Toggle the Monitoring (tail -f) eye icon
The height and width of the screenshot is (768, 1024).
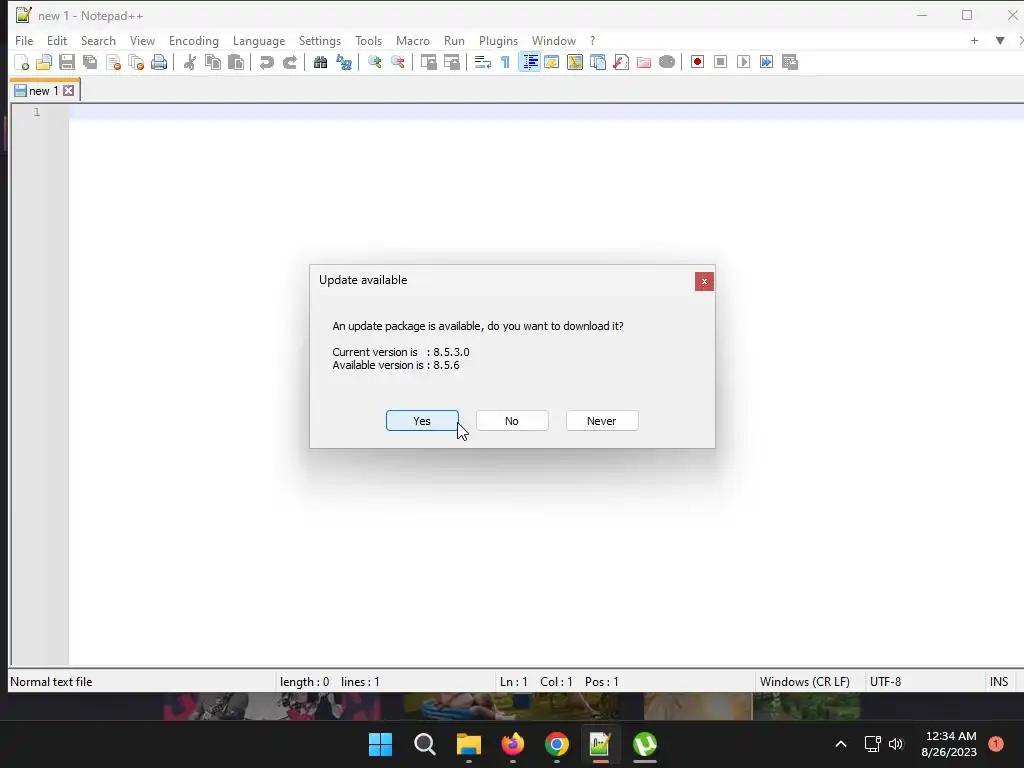click(667, 62)
